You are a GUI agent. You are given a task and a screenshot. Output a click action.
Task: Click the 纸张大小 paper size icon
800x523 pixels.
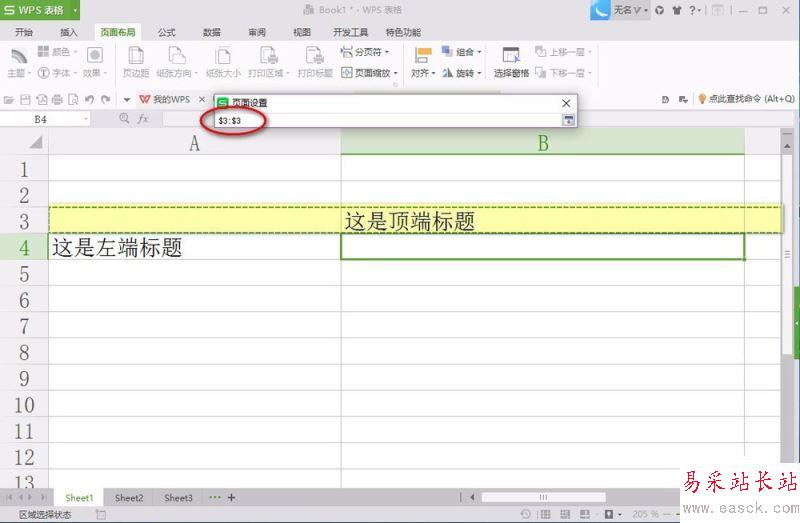223,61
